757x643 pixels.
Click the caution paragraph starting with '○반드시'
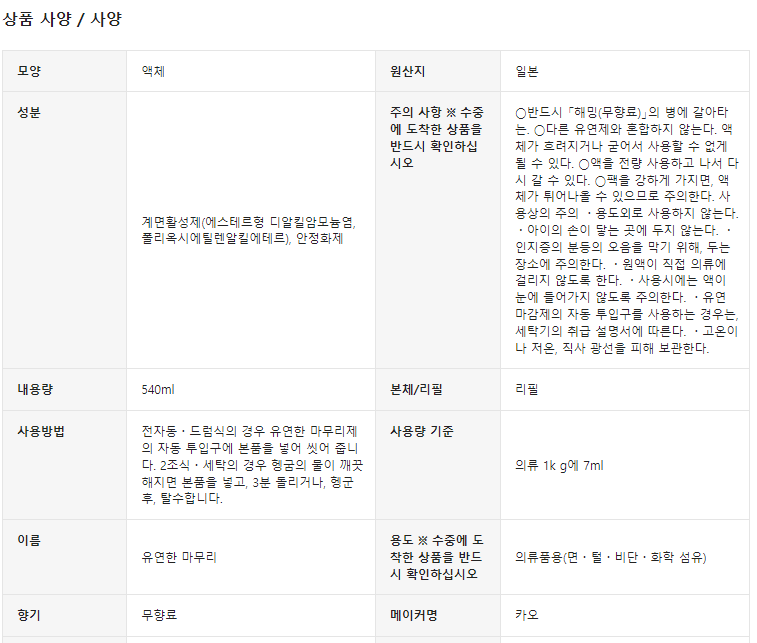click(x=627, y=230)
